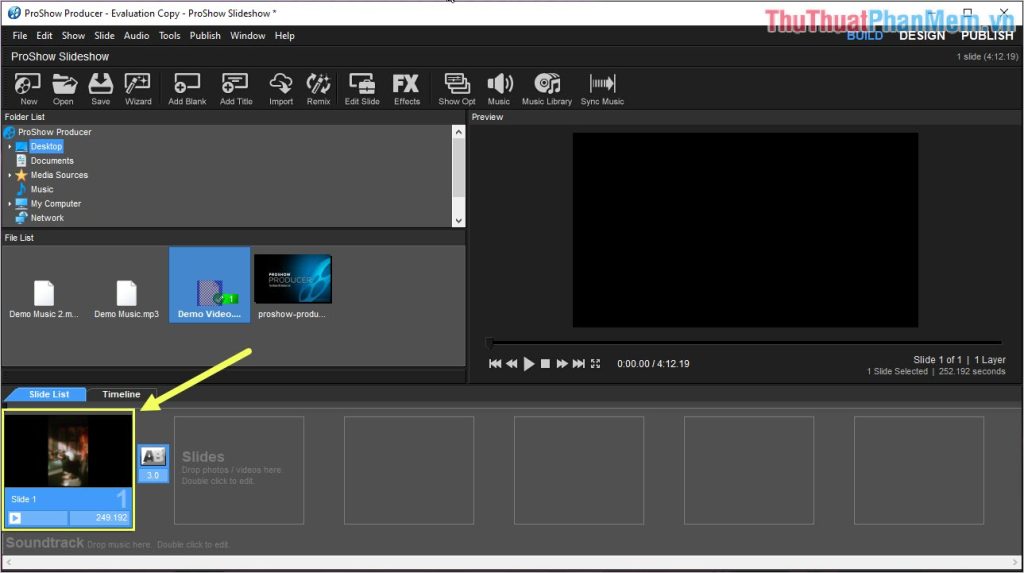Open the Help menu

(285, 36)
